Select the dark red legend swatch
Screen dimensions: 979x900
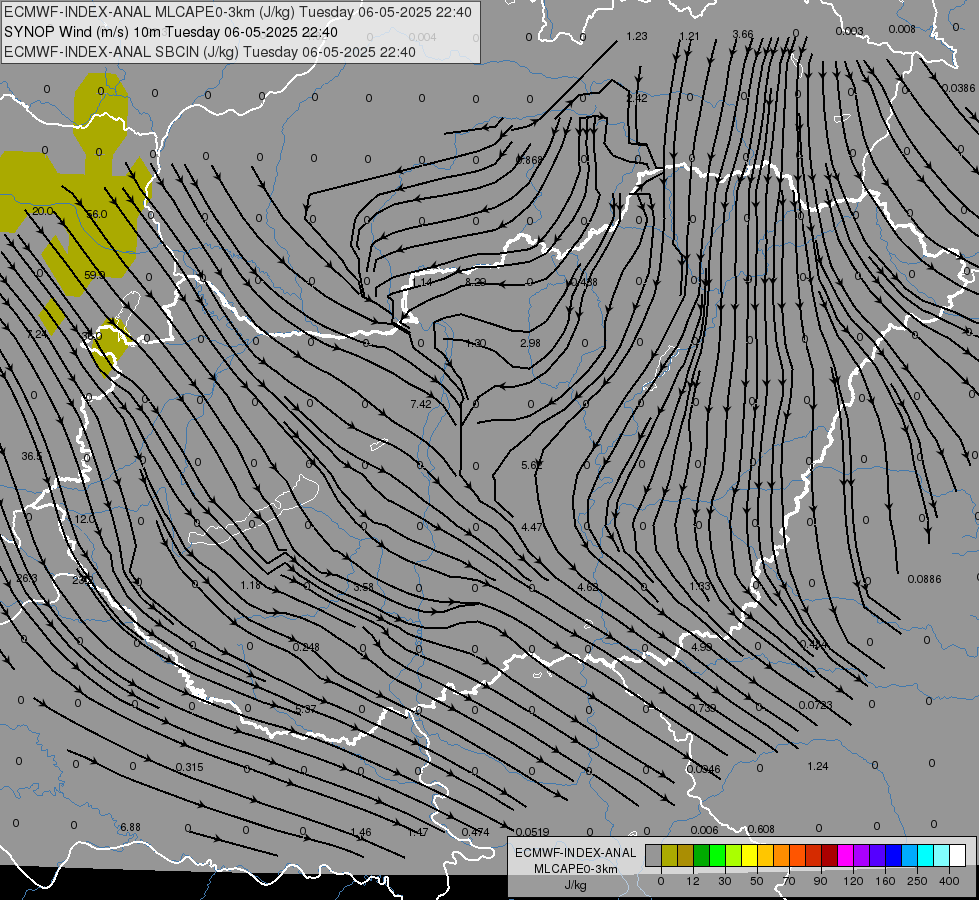coord(829,856)
